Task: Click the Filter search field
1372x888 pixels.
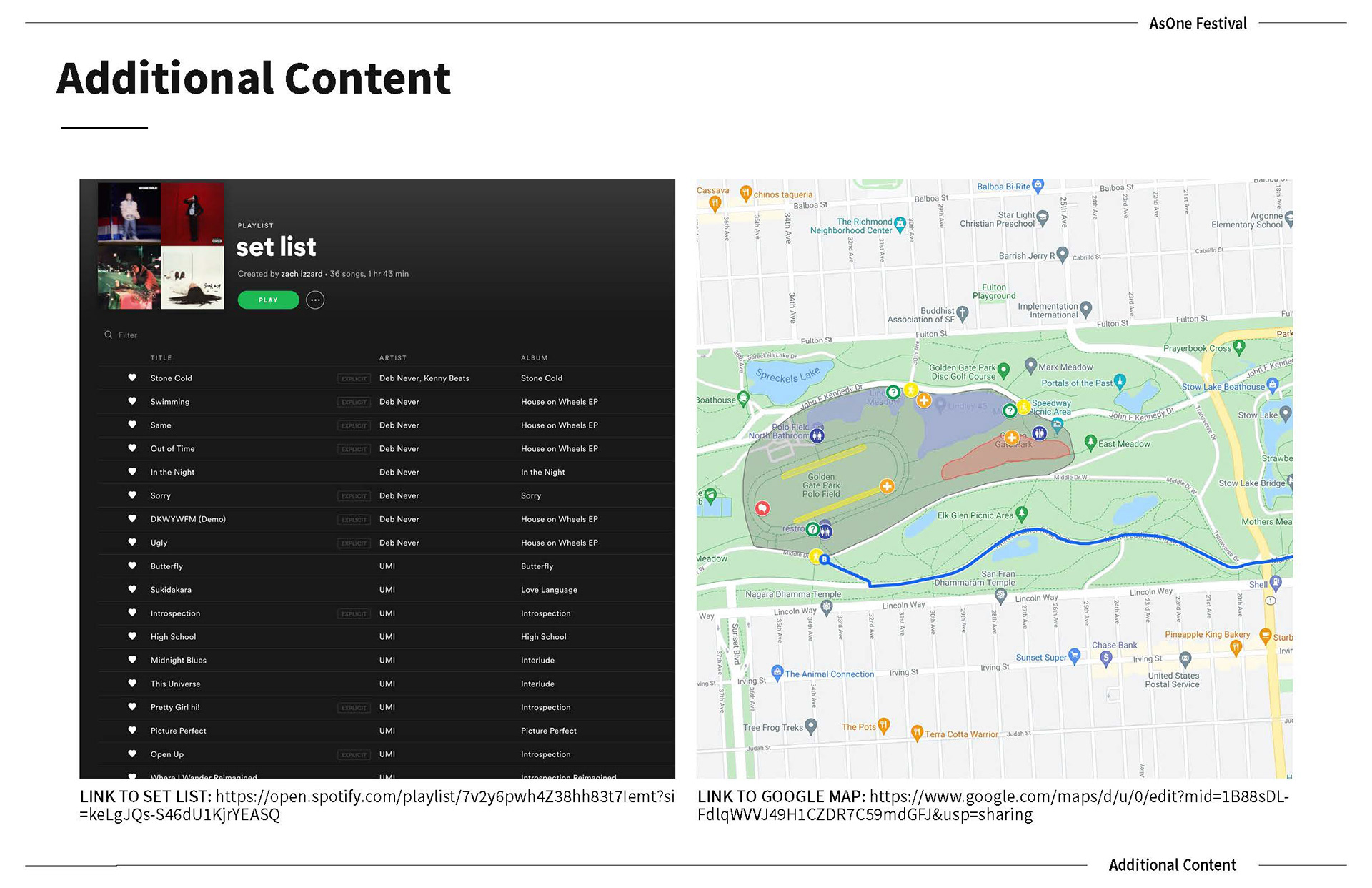Action: click(x=129, y=335)
